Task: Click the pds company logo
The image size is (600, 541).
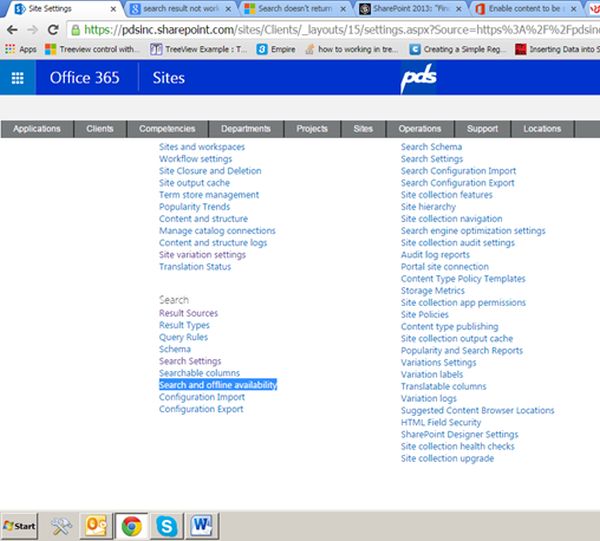Action: (418, 78)
